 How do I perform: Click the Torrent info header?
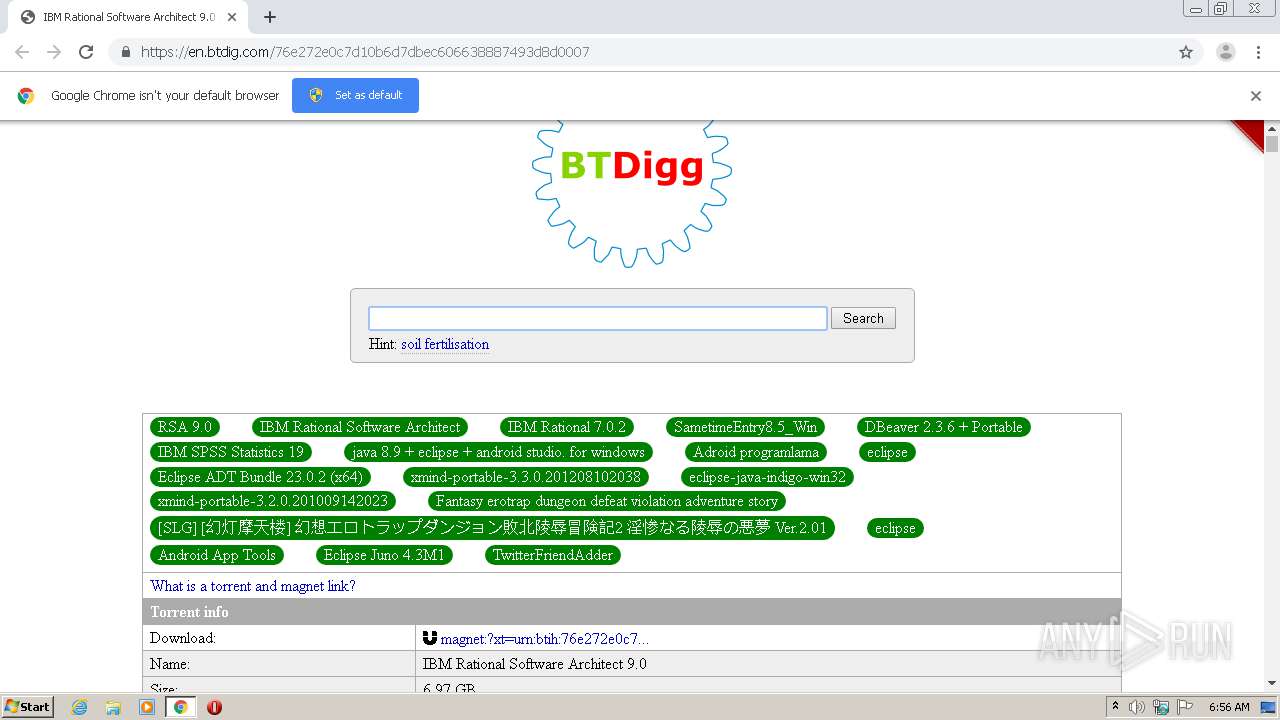tap(632, 611)
